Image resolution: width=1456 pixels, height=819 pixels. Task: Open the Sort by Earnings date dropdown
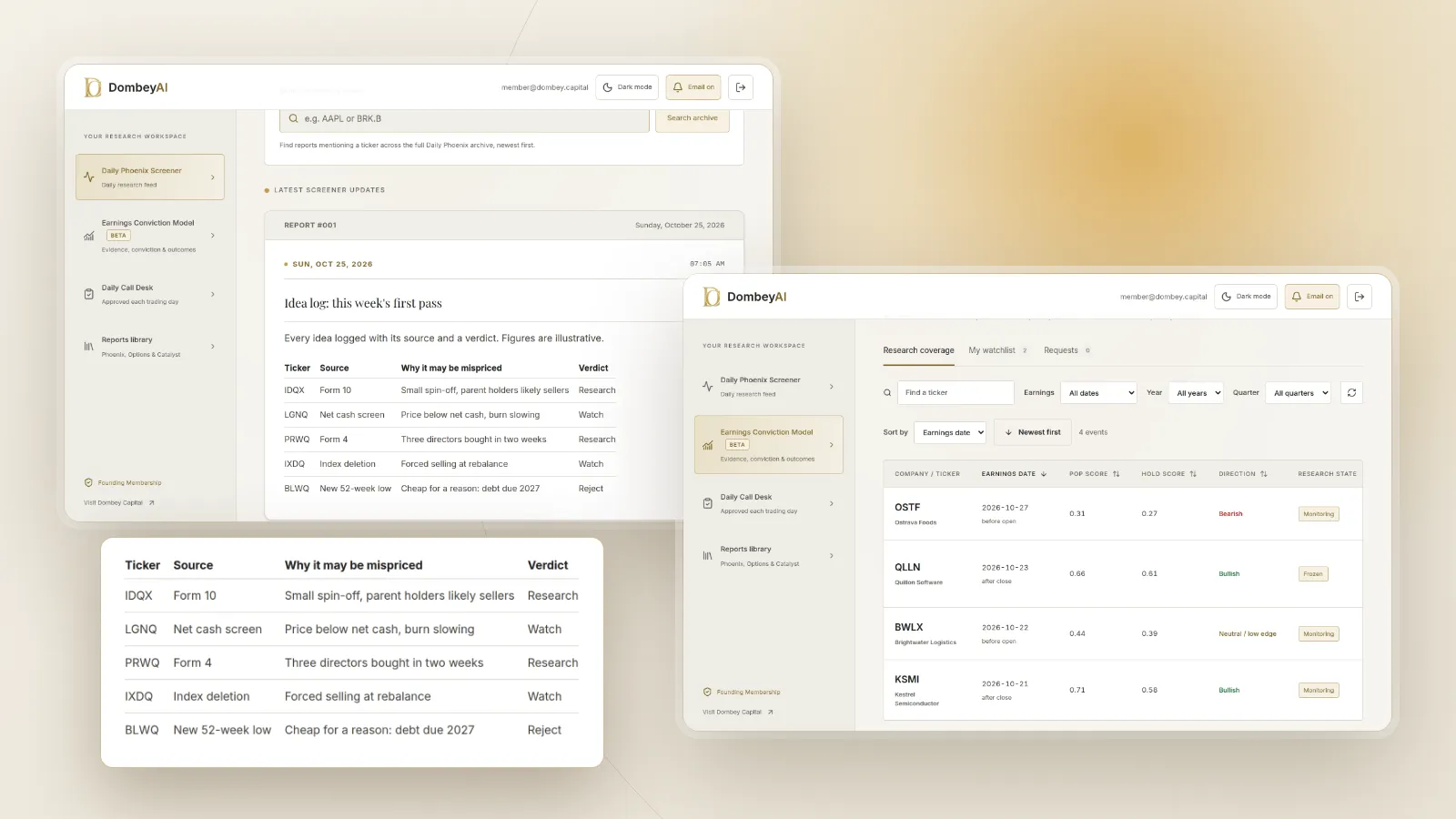coord(951,432)
